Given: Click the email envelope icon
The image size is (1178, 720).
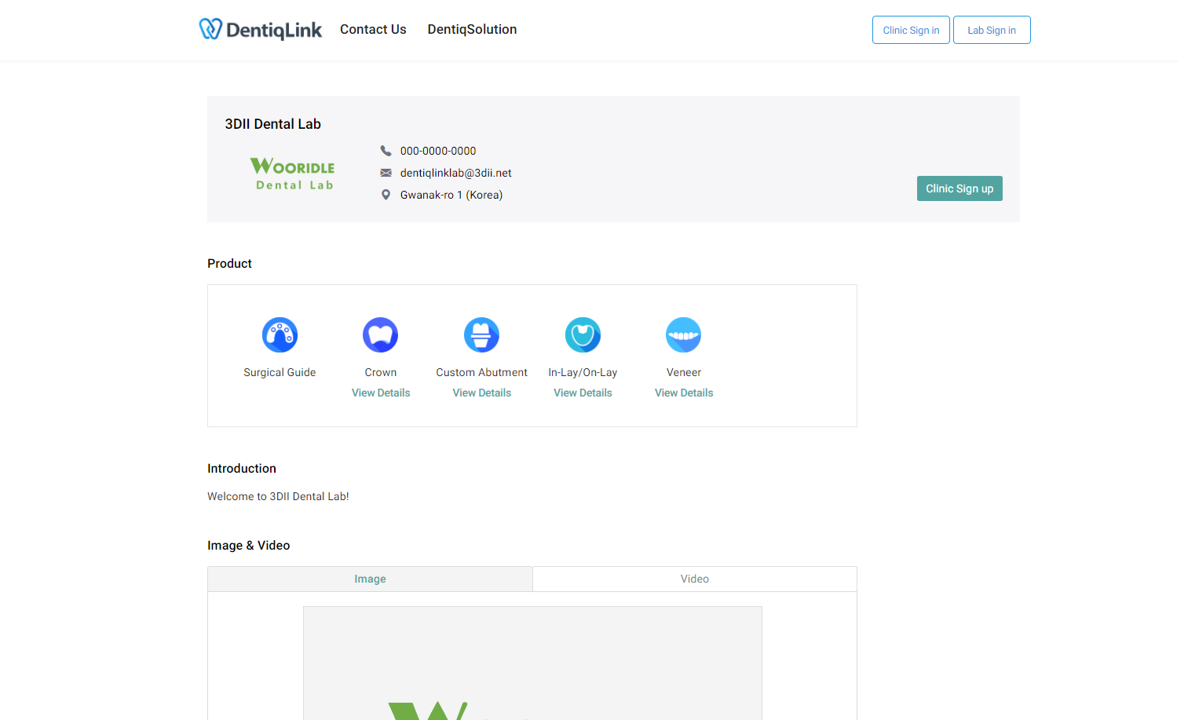Looking at the screenshot, I should [x=386, y=172].
